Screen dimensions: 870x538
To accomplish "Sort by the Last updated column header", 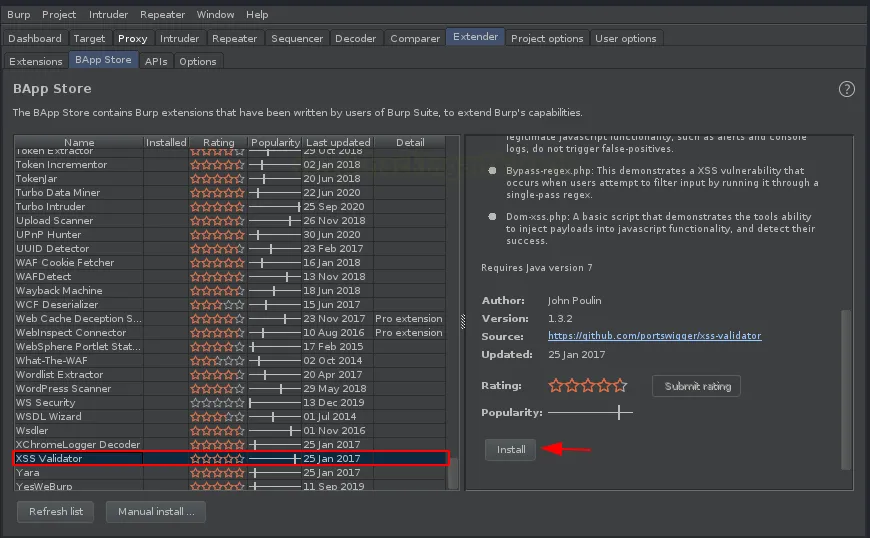I will 338,143.
